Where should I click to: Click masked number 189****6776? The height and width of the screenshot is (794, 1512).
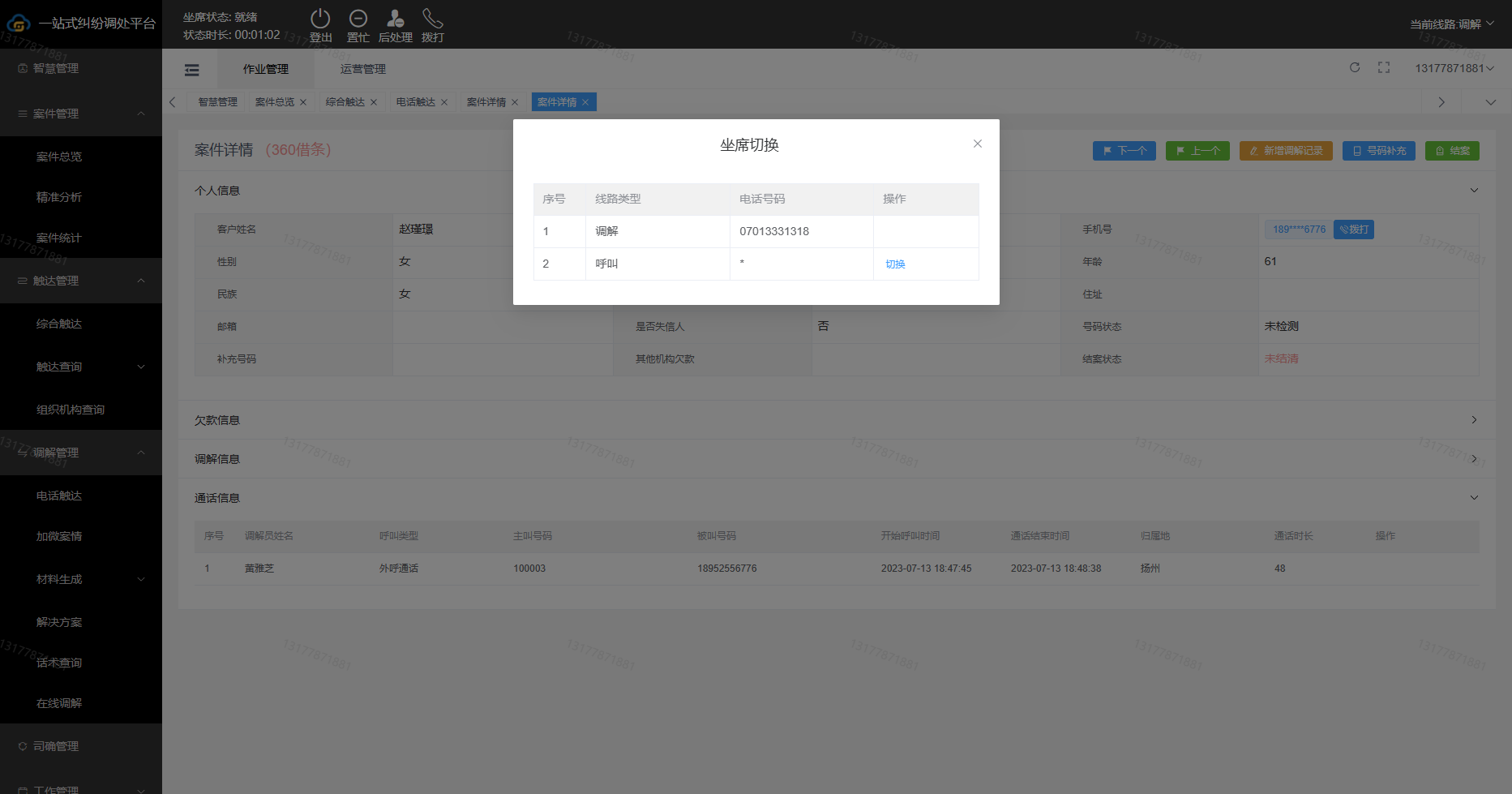point(1299,230)
